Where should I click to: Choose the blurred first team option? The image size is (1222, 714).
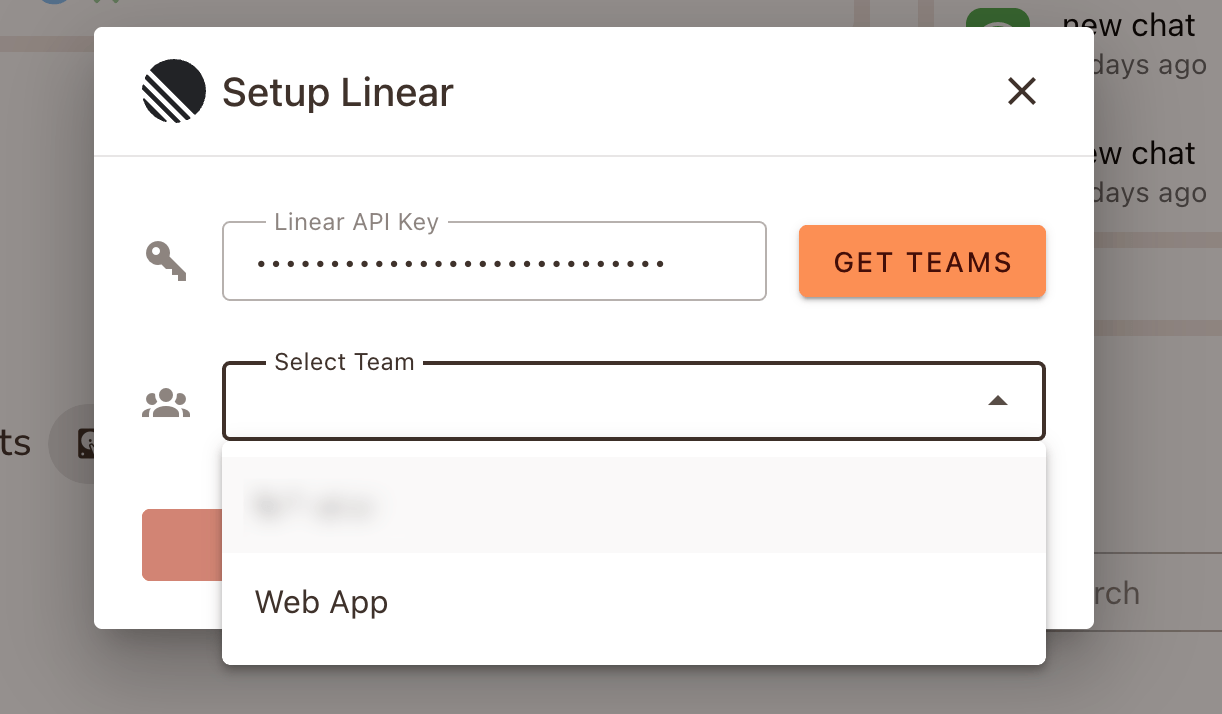pyautogui.click(x=313, y=506)
